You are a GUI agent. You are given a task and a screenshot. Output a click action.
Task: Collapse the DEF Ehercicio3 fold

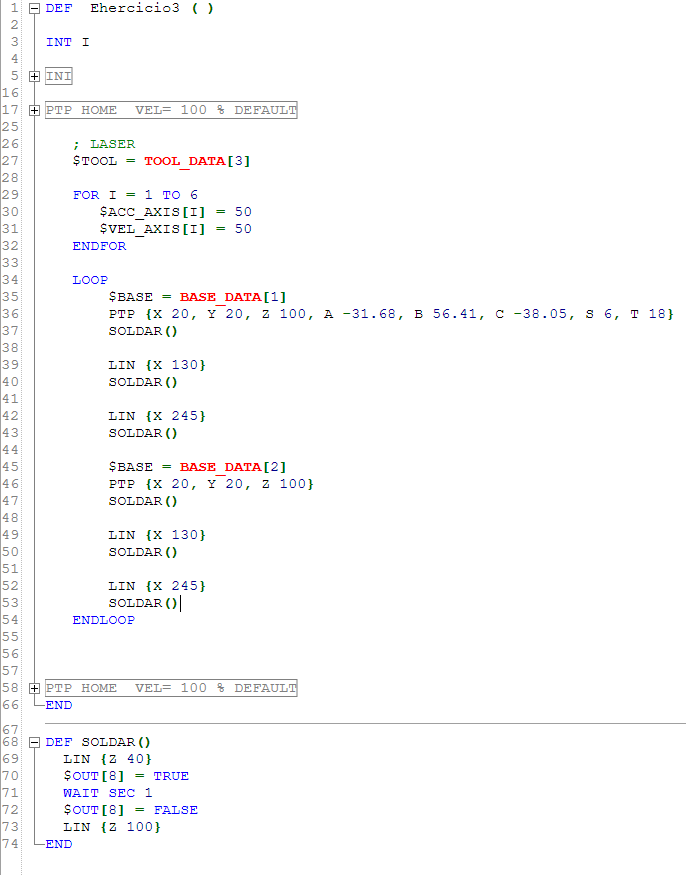tap(35, 8)
